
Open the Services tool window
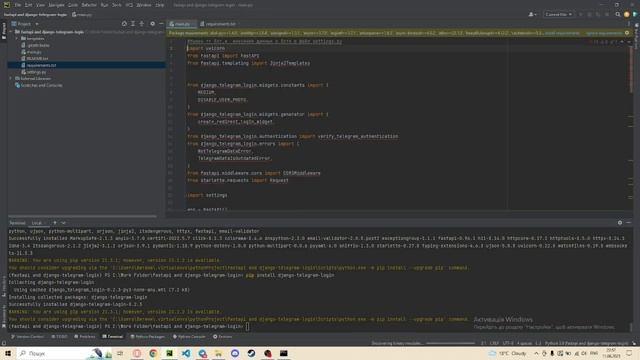[x=222, y=337]
